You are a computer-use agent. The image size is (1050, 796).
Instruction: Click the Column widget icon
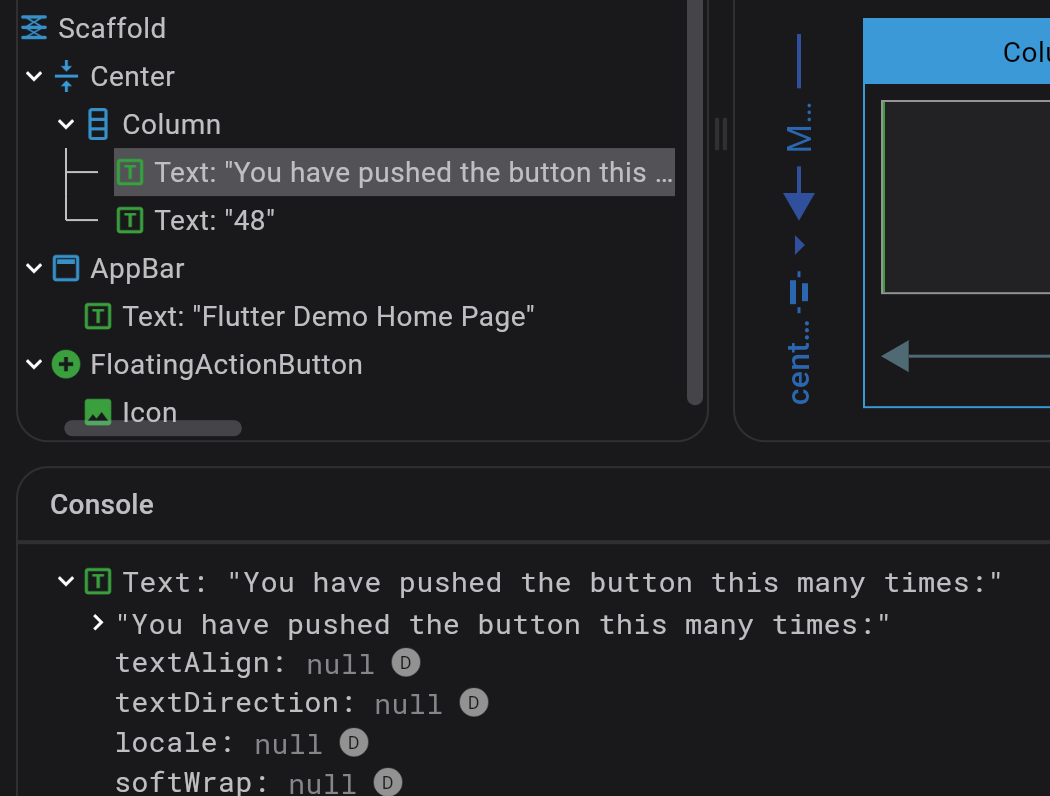tap(96, 124)
